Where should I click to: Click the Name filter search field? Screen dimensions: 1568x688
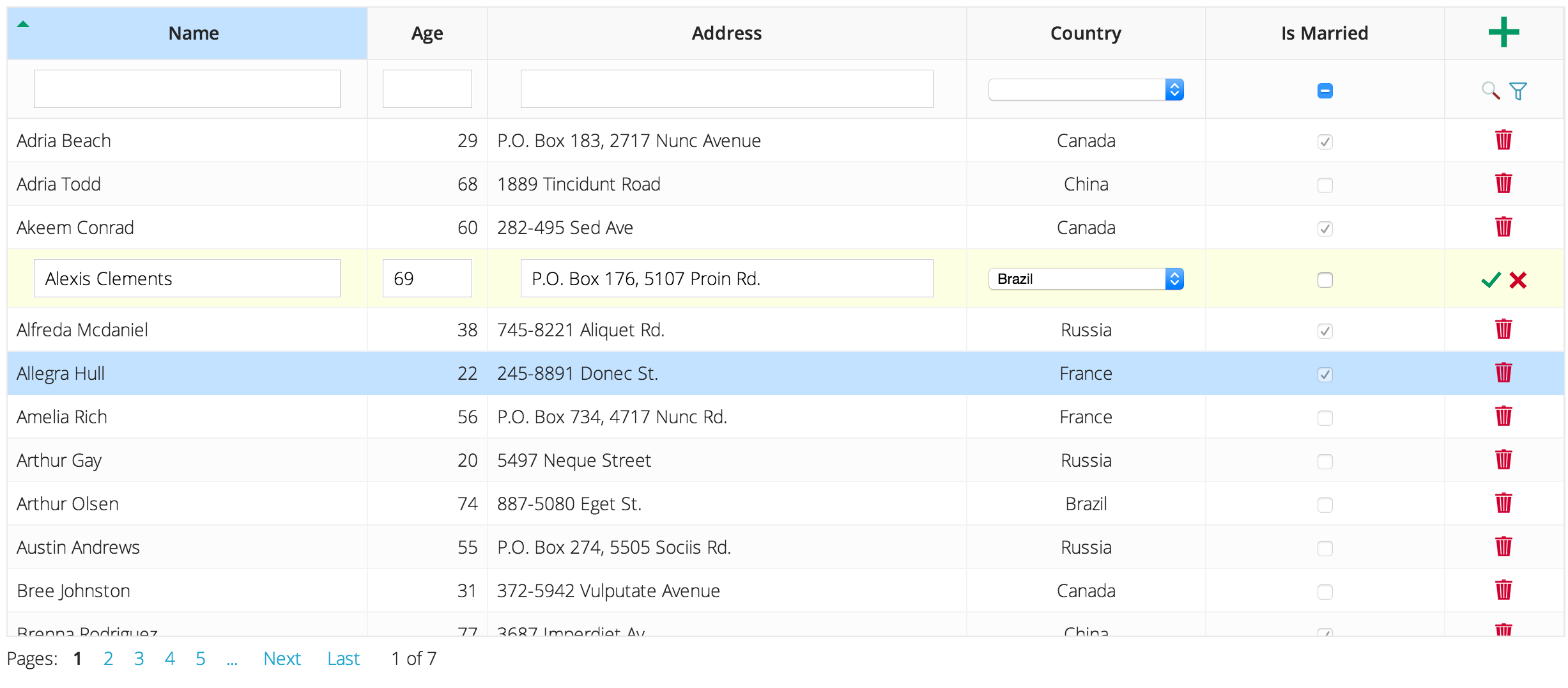tap(187, 88)
